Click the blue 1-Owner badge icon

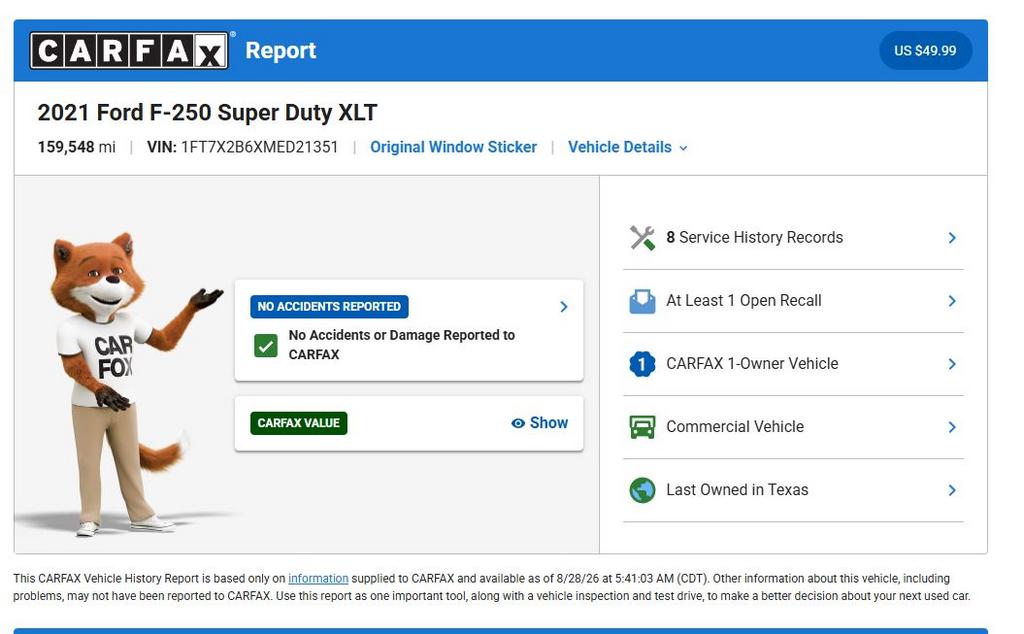click(642, 364)
